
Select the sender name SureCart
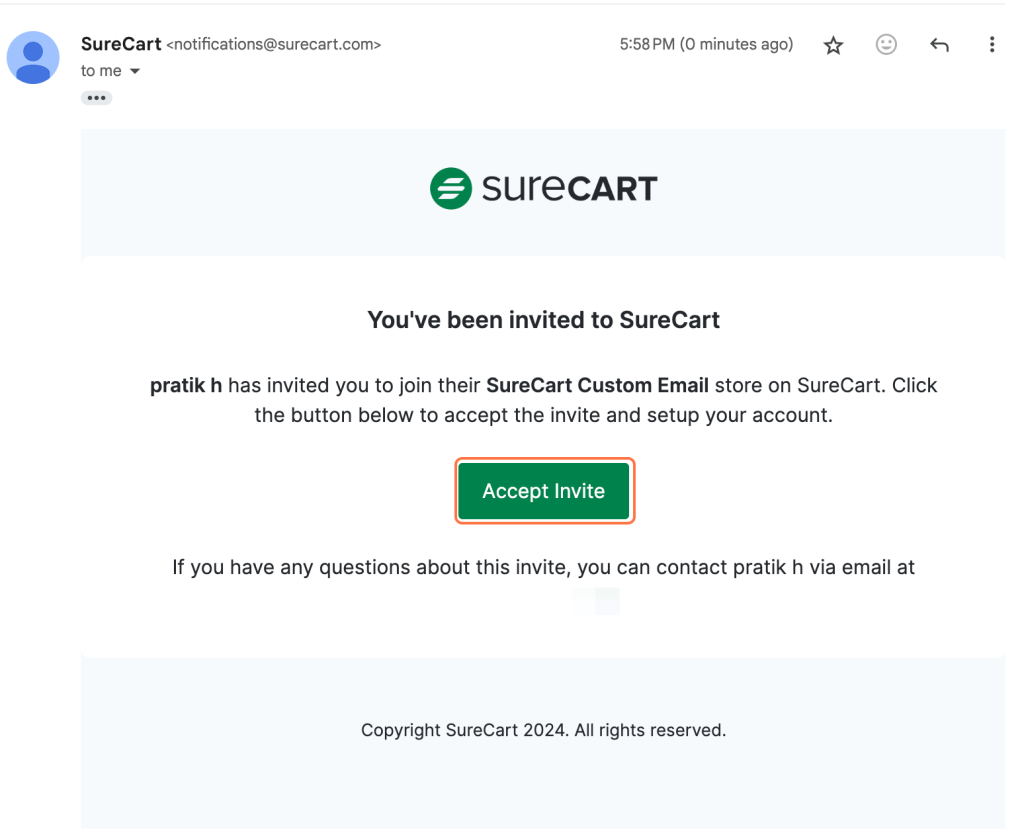[121, 44]
